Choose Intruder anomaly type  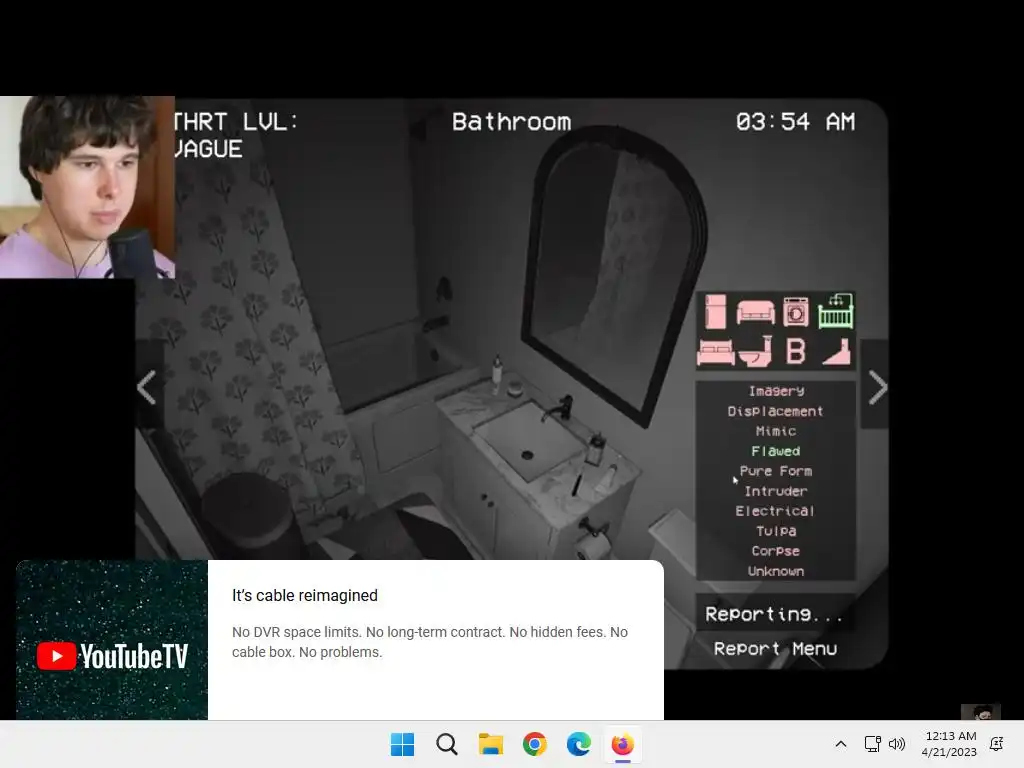(776, 491)
